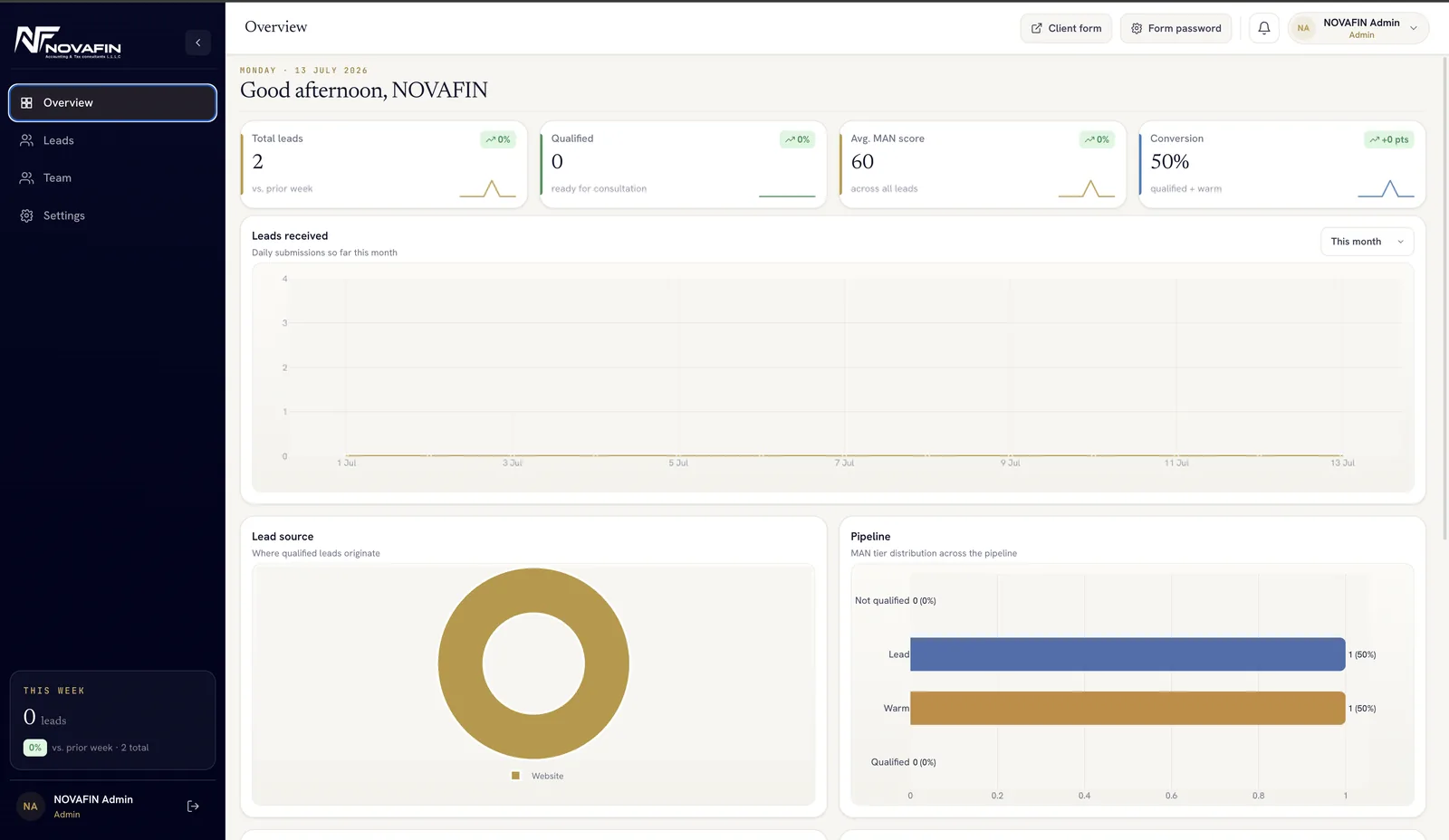Click the Overview grid icon
This screenshot has height=840, width=1449.
pyautogui.click(x=27, y=102)
